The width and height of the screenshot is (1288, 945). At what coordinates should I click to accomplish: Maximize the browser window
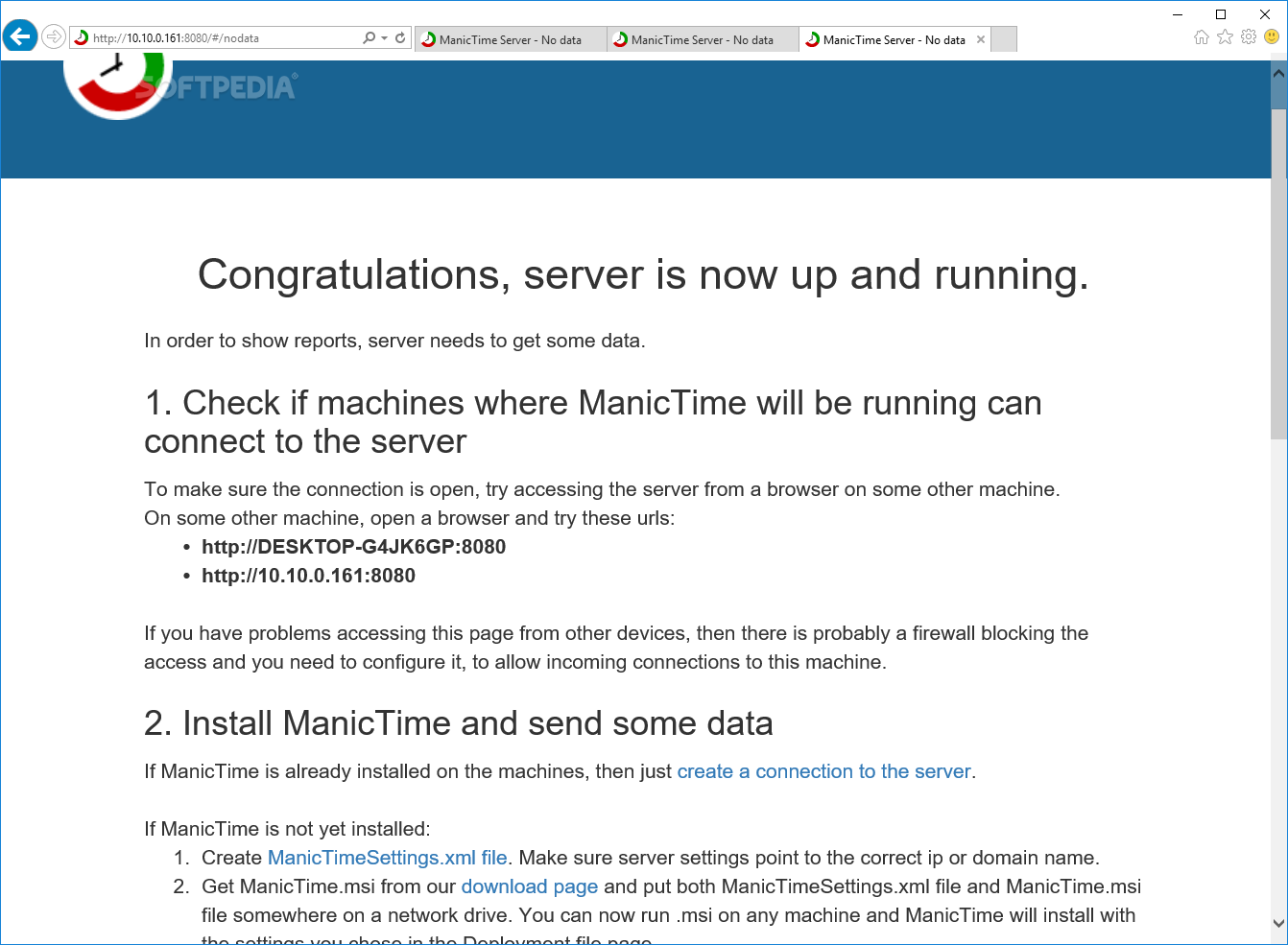click(1221, 13)
